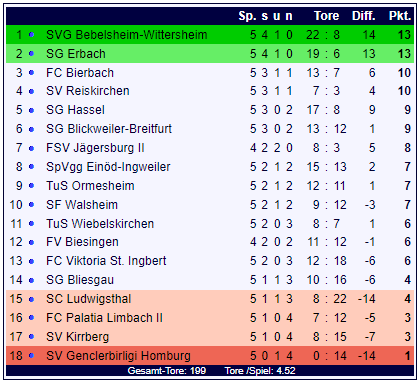420x382 pixels.
Task: Click the Tore column header
Action: click(x=326, y=16)
